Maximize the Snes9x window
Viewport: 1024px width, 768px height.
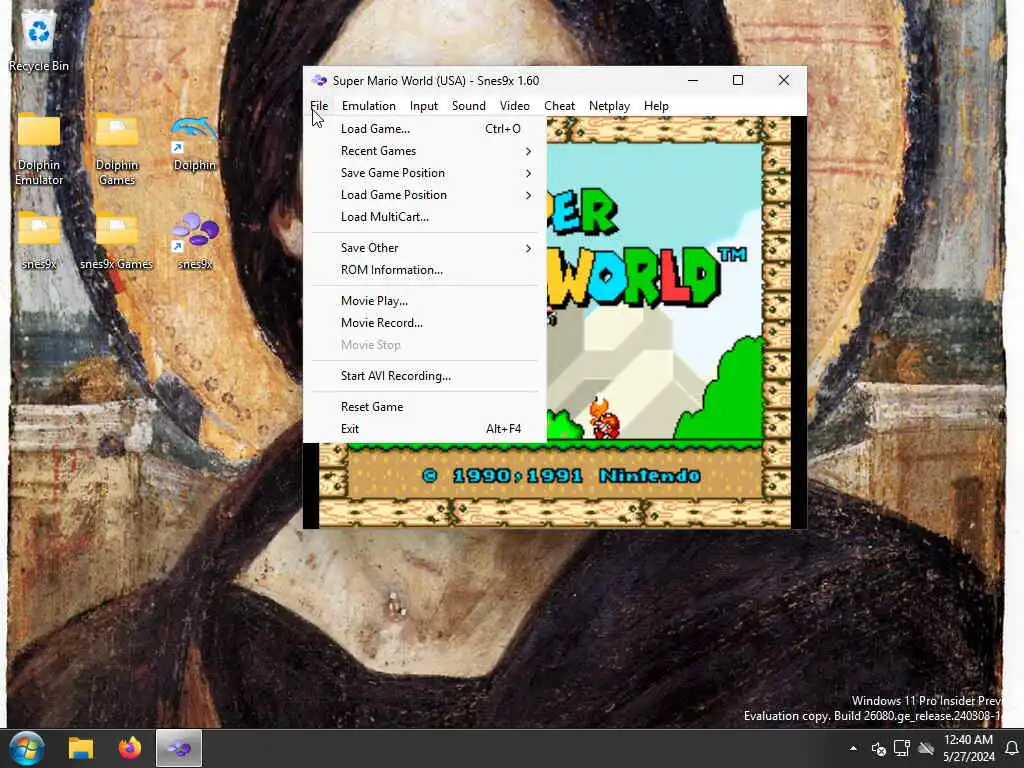pyautogui.click(x=738, y=80)
